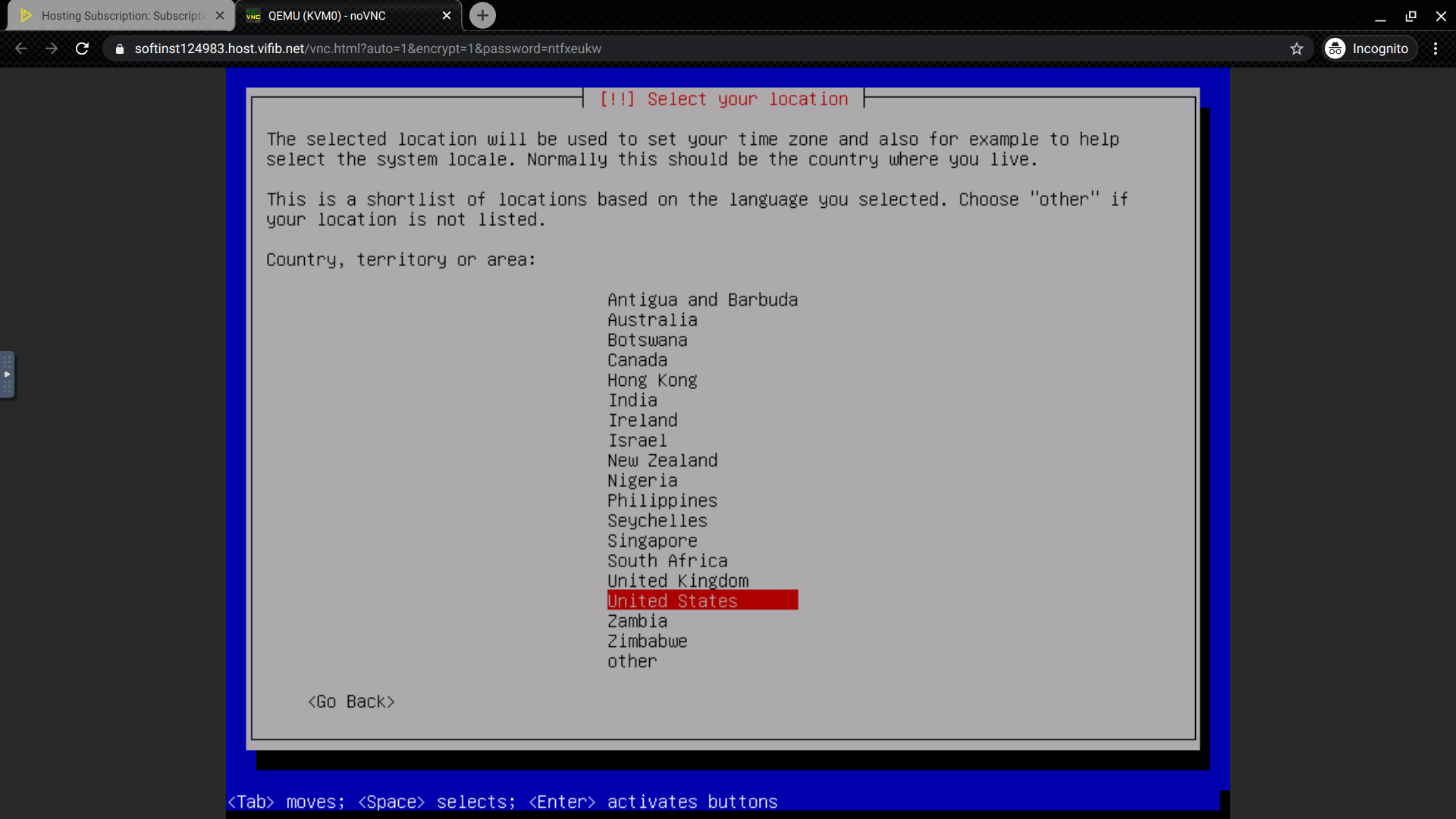Choose Canada as location
1456x819 pixels.
637,360
